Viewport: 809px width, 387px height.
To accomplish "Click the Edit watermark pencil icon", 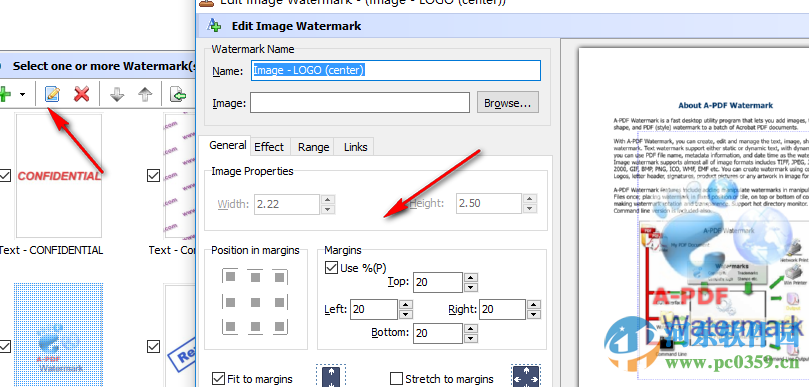I will pyautogui.click(x=52, y=94).
